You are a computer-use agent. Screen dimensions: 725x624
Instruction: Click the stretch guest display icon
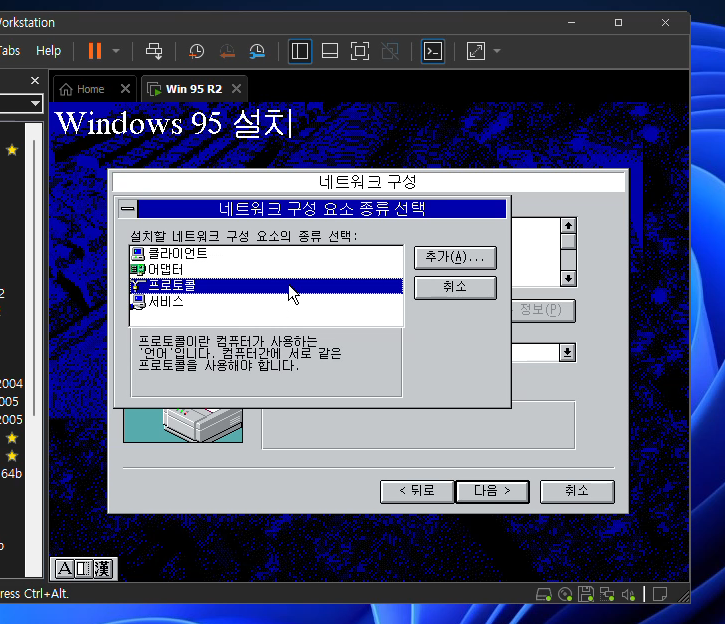pos(476,51)
